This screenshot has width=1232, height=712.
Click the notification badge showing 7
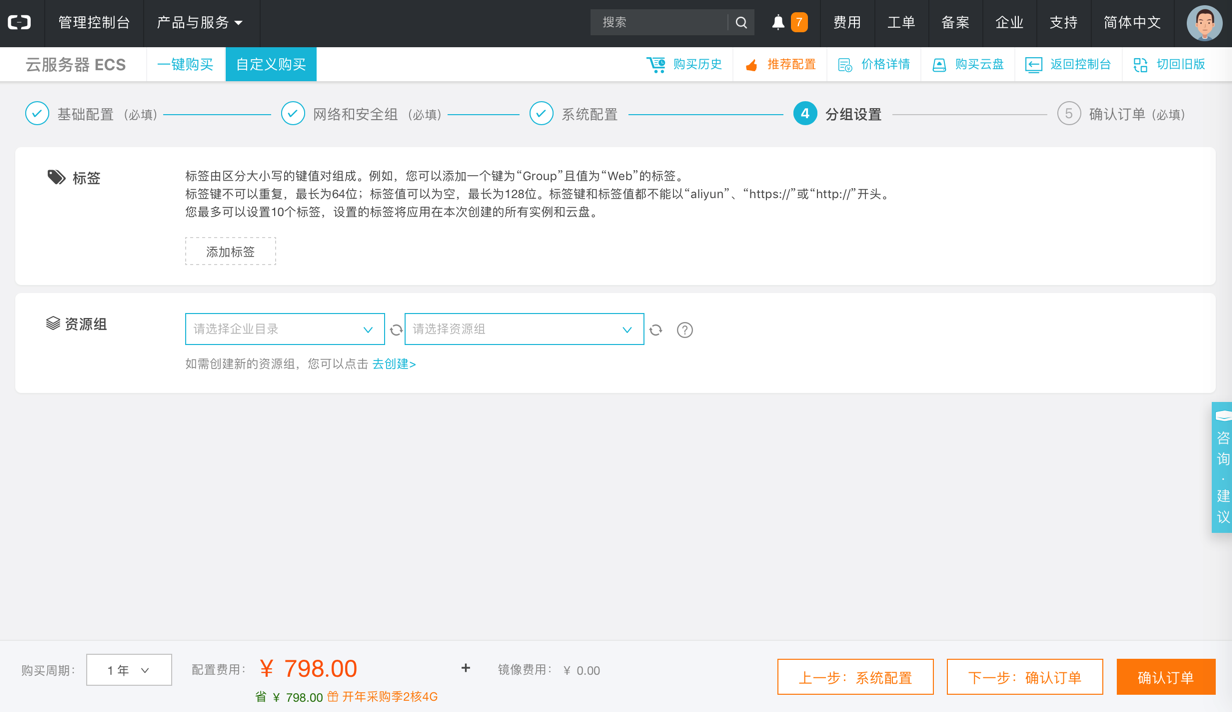pyautogui.click(x=799, y=22)
